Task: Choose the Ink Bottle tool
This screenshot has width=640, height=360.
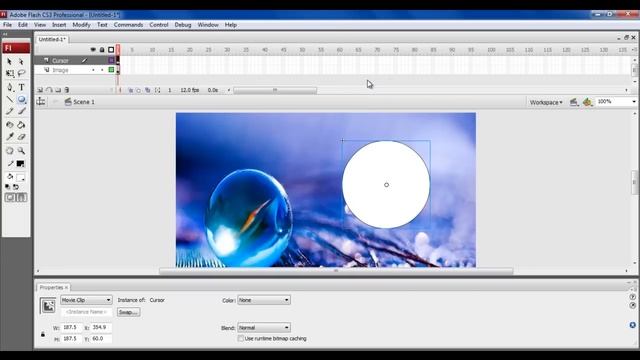Action: coord(9,125)
